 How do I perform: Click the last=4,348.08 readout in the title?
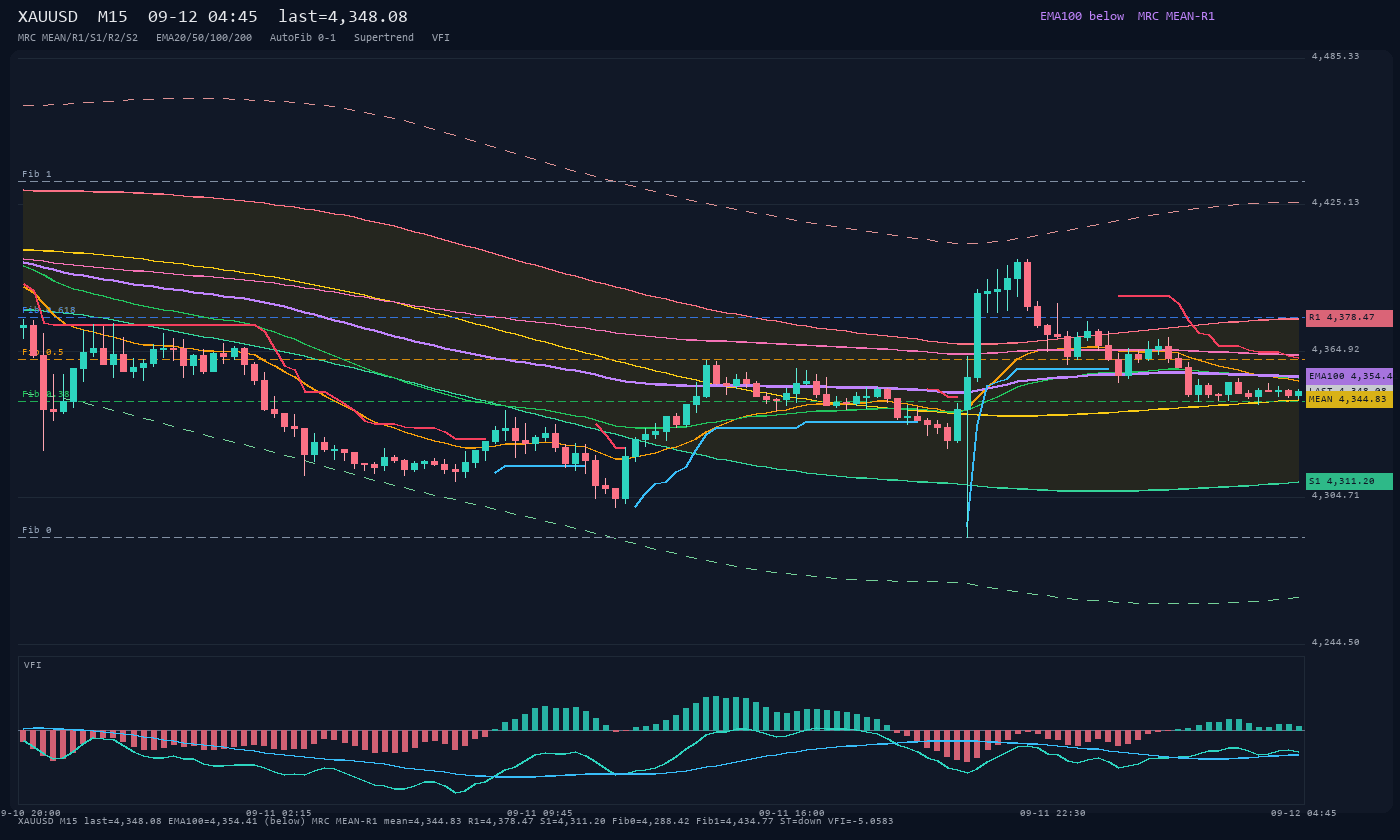click(x=343, y=17)
